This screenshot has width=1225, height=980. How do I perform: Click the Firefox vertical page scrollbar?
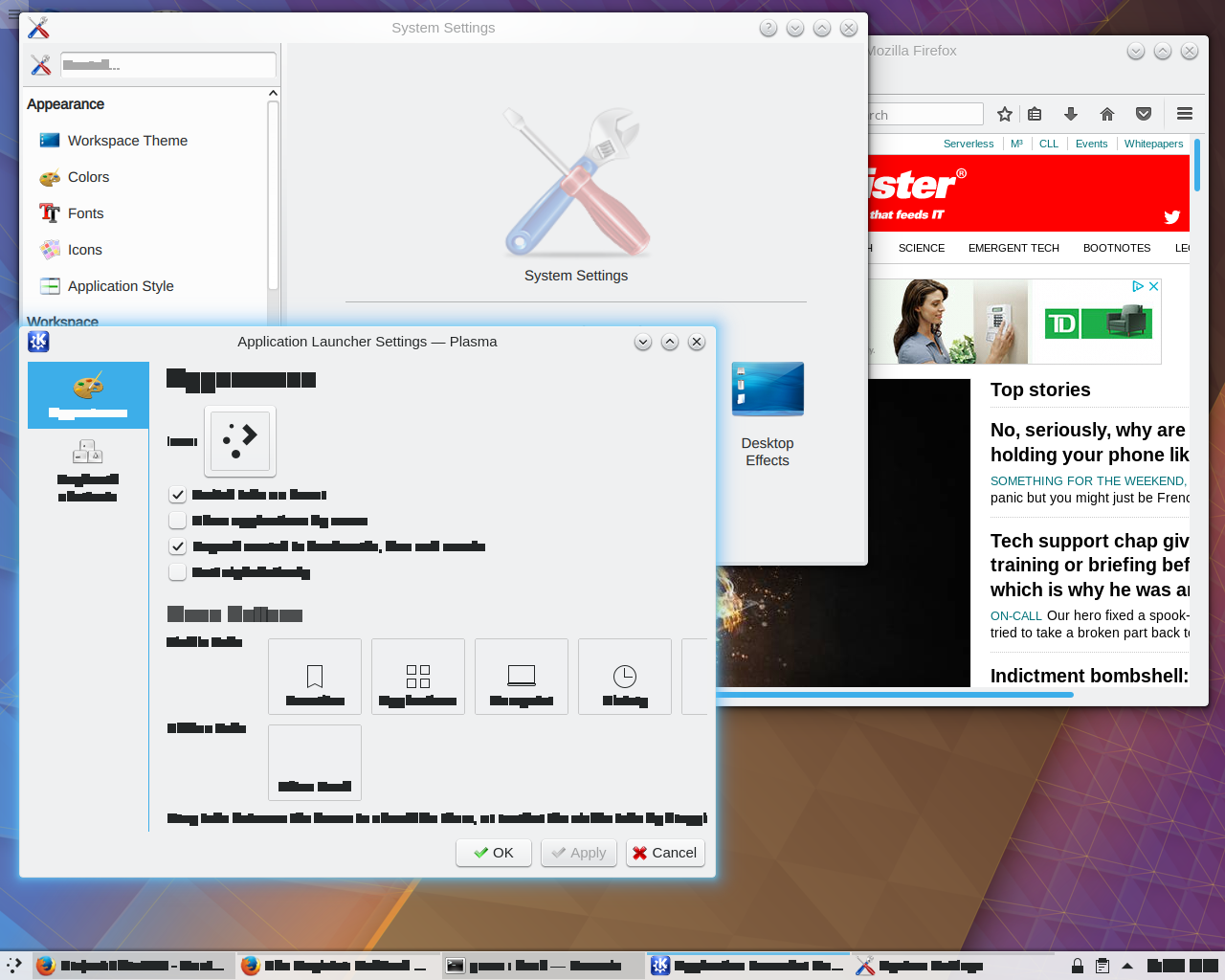(1197, 165)
